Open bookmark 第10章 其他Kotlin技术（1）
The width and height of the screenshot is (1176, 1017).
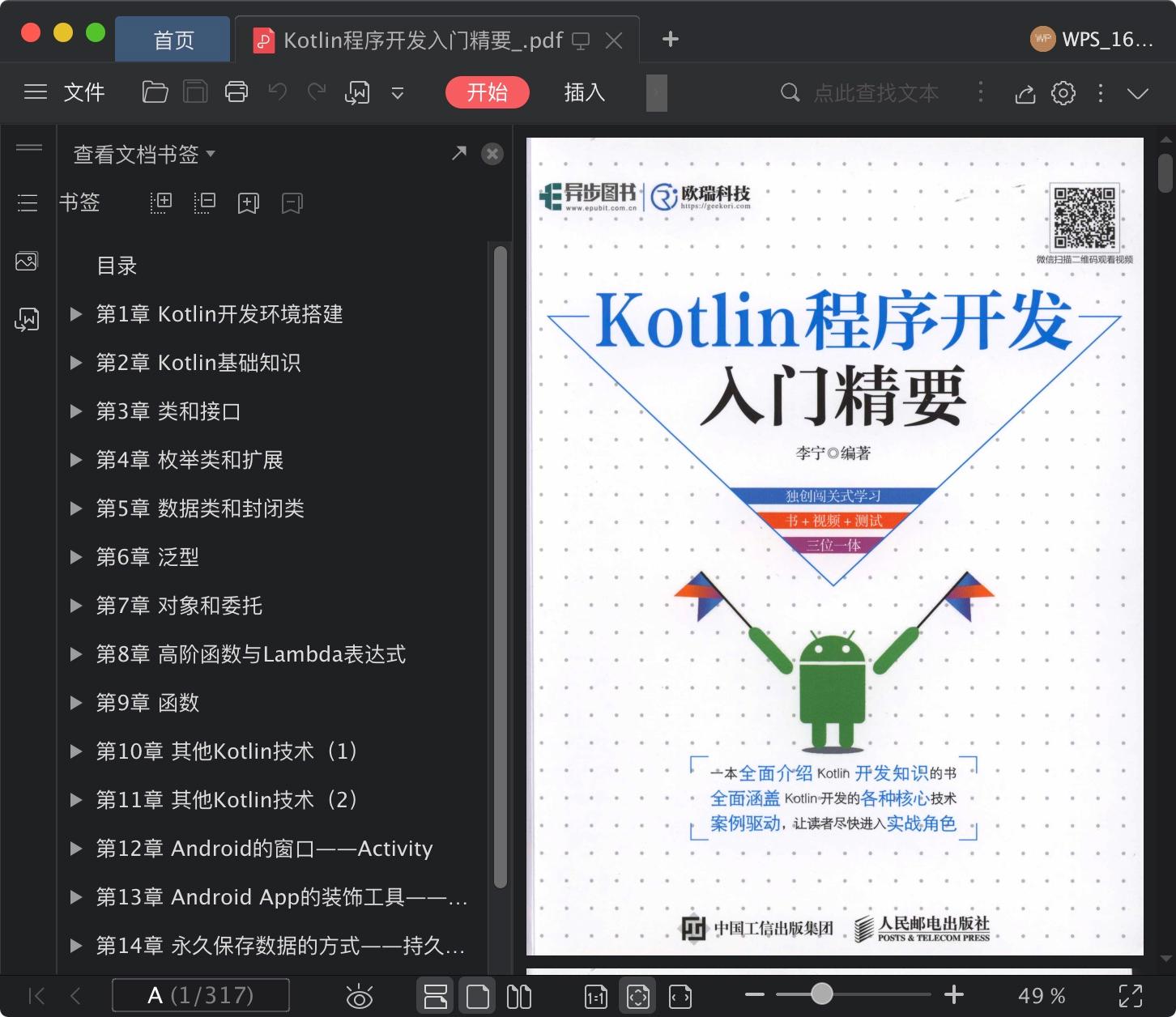tap(228, 751)
